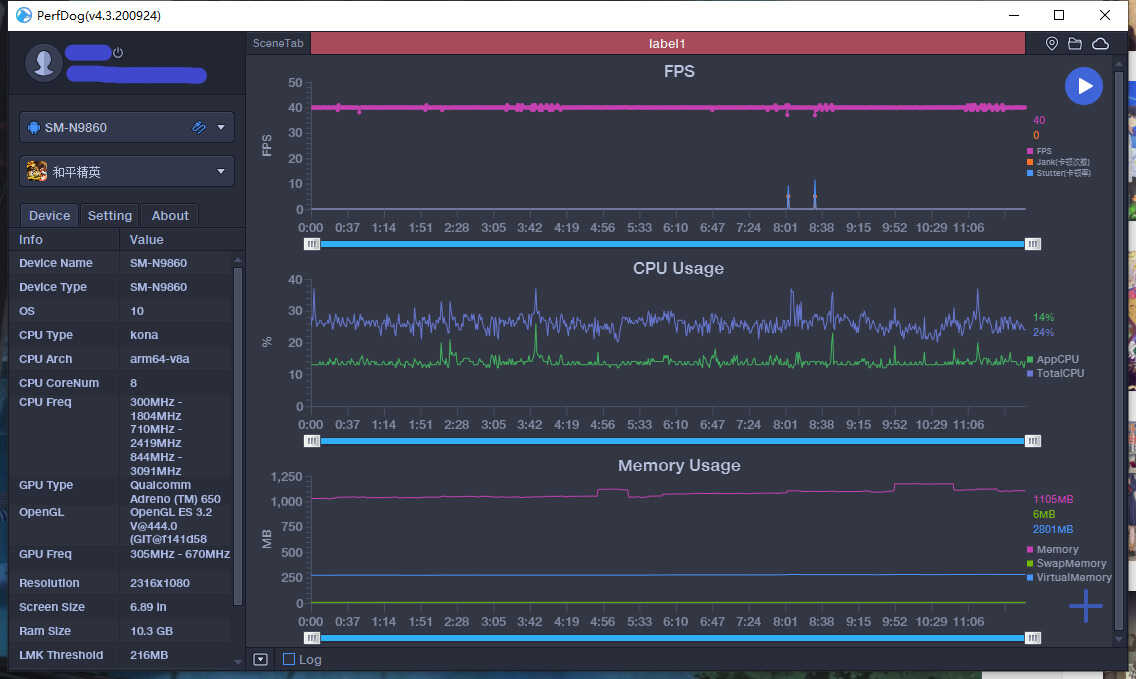
Task: Click the SceneTab label
Action: click(278, 44)
